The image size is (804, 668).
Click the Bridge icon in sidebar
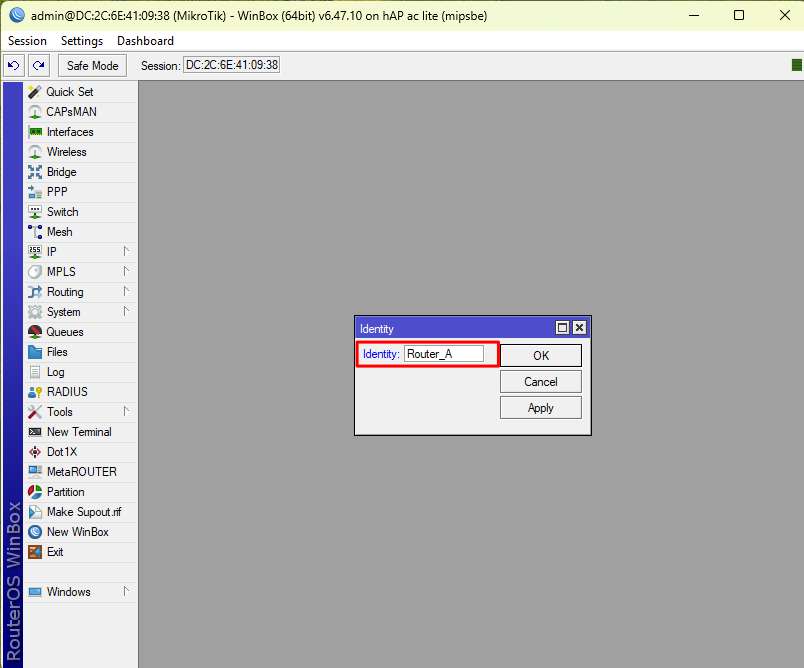pos(35,172)
